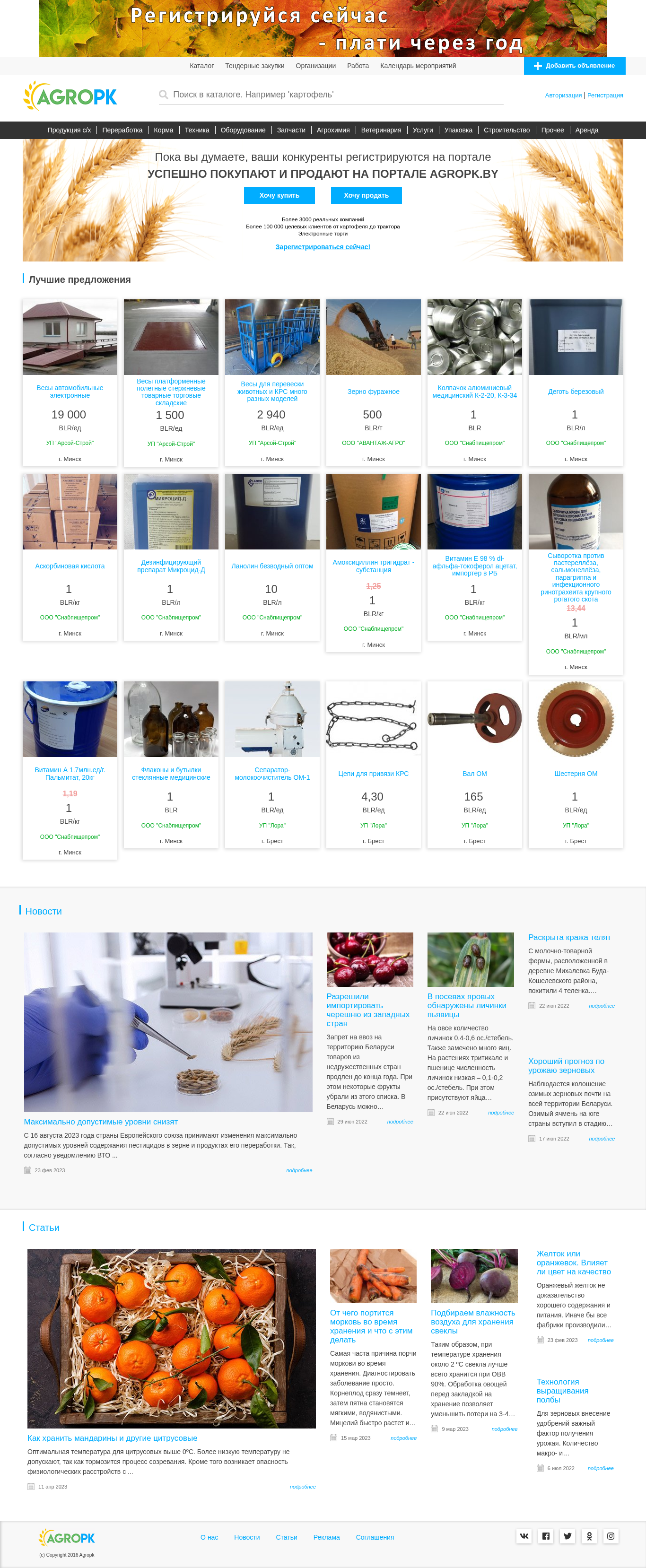
Task: Open the 'Регистрация' link
Action: [x=604, y=96]
